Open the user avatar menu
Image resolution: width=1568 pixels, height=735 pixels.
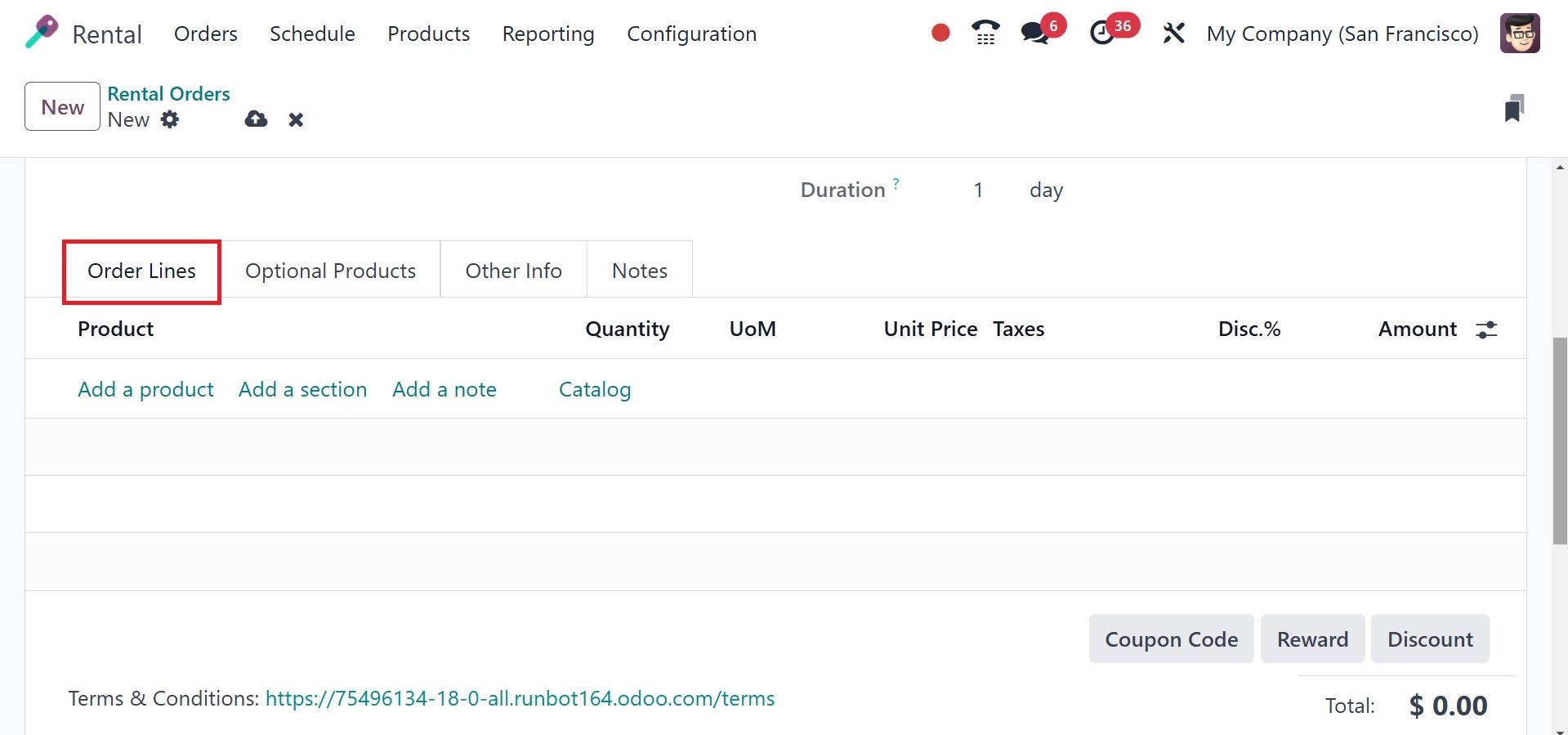[x=1520, y=34]
